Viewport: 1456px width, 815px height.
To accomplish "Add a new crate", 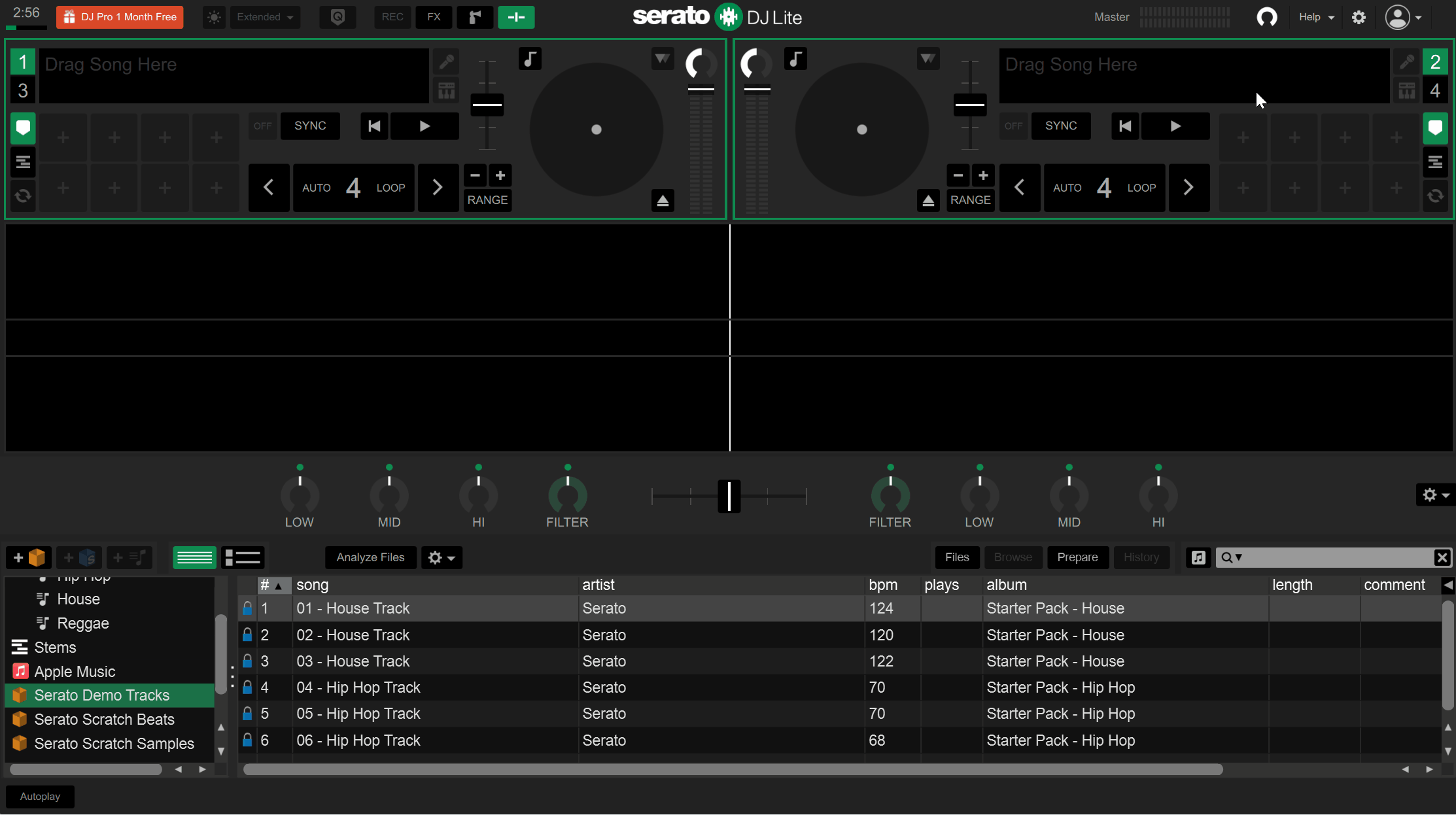I will [x=29, y=557].
